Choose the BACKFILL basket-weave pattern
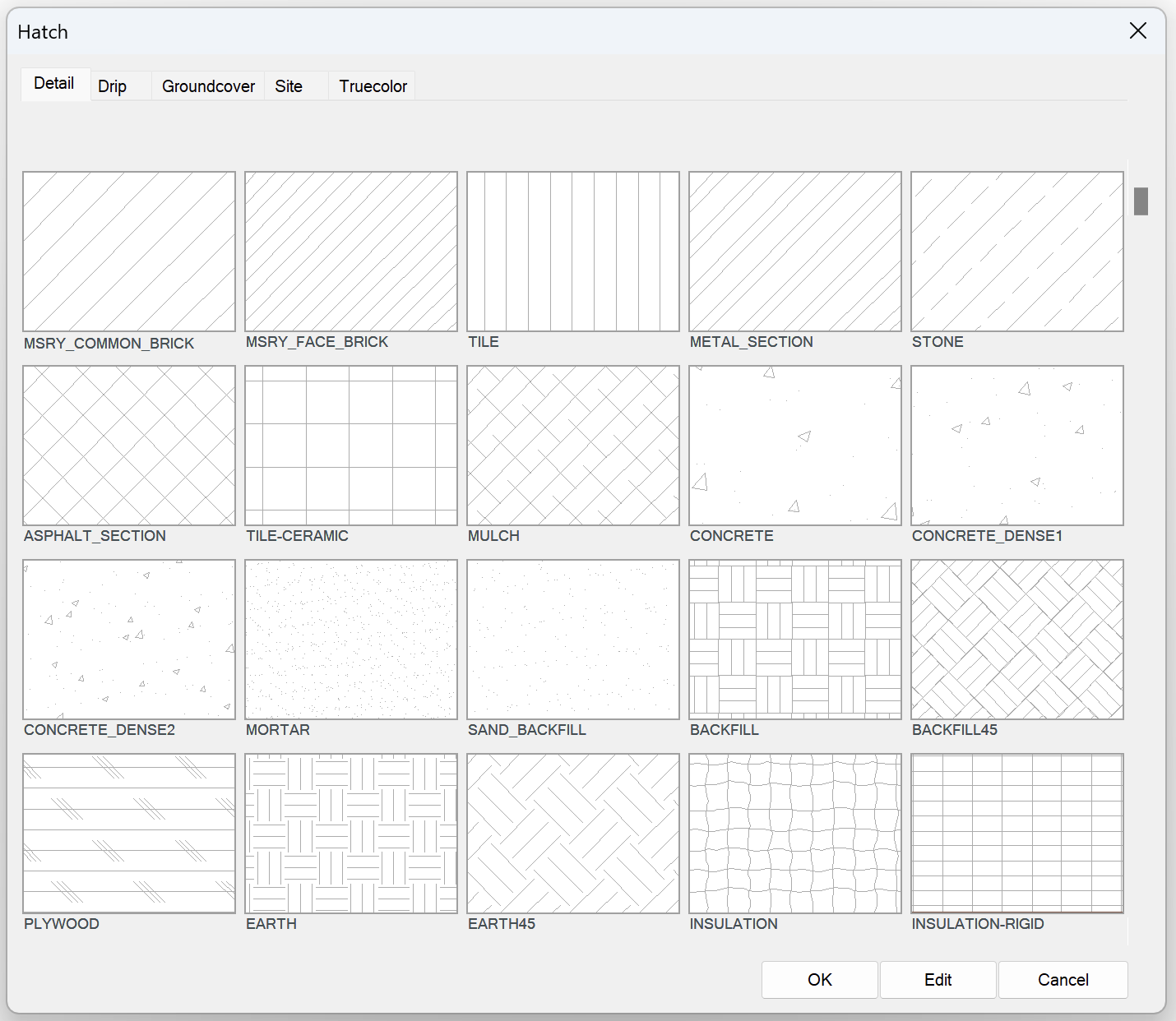The width and height of the screenshot is (1176, 1021). (795, 640)
